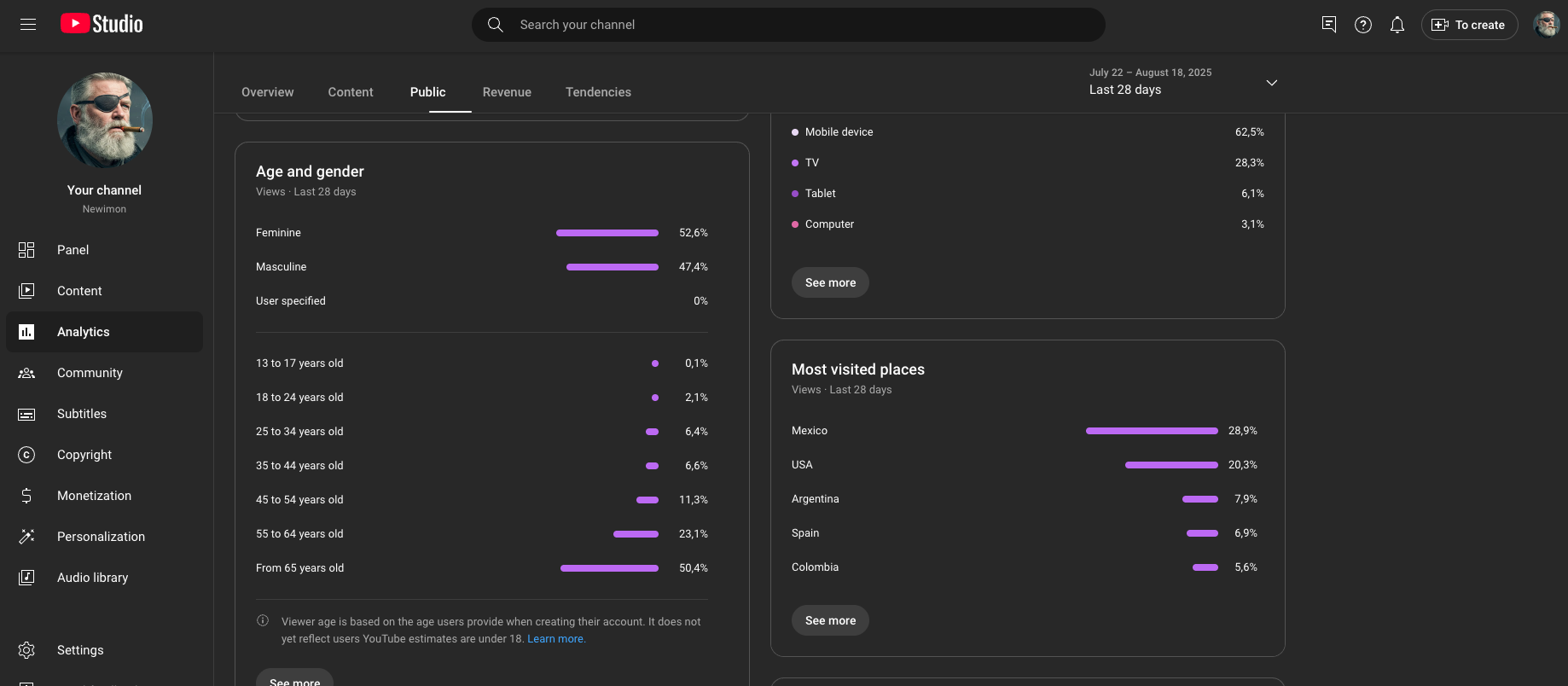The height and width of the screenshot is (686, 1568).
Task: Follow the Learn more link
Action: [555, 639]
